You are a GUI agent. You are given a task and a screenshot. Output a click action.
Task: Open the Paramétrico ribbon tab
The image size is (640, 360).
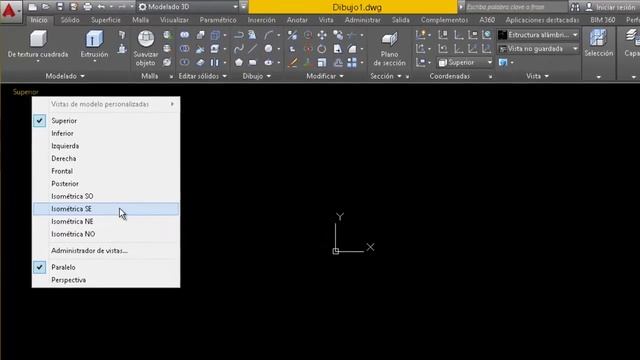point(218,20)
